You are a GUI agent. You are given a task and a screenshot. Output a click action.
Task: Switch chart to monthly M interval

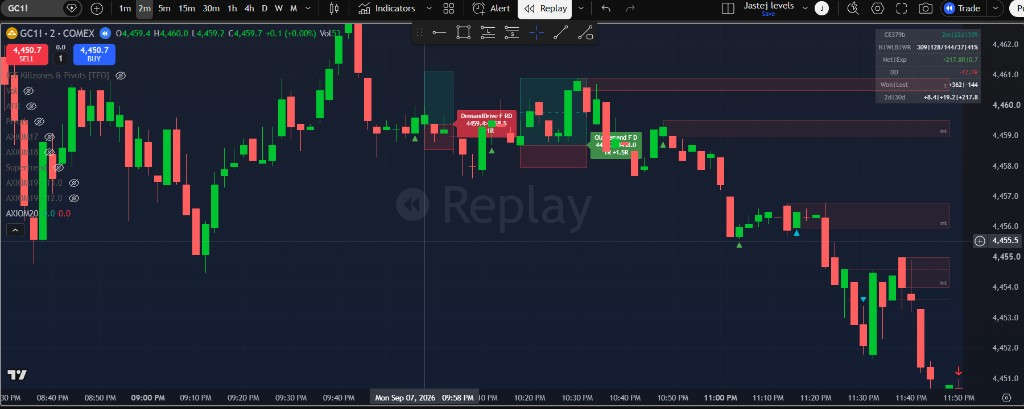[x=293, y=8]
